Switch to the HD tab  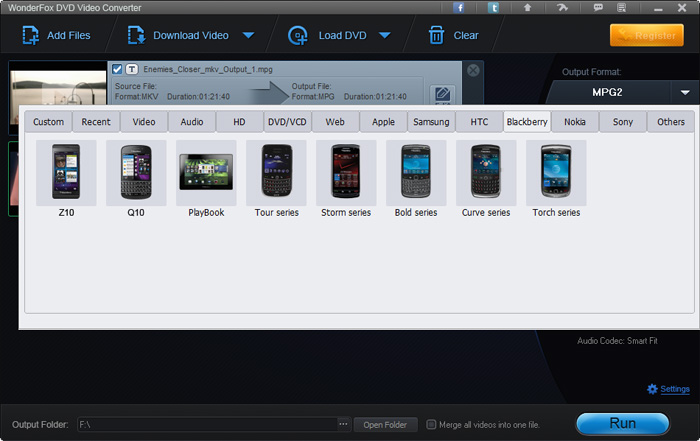pyautogui.click(x=239, y=122)
